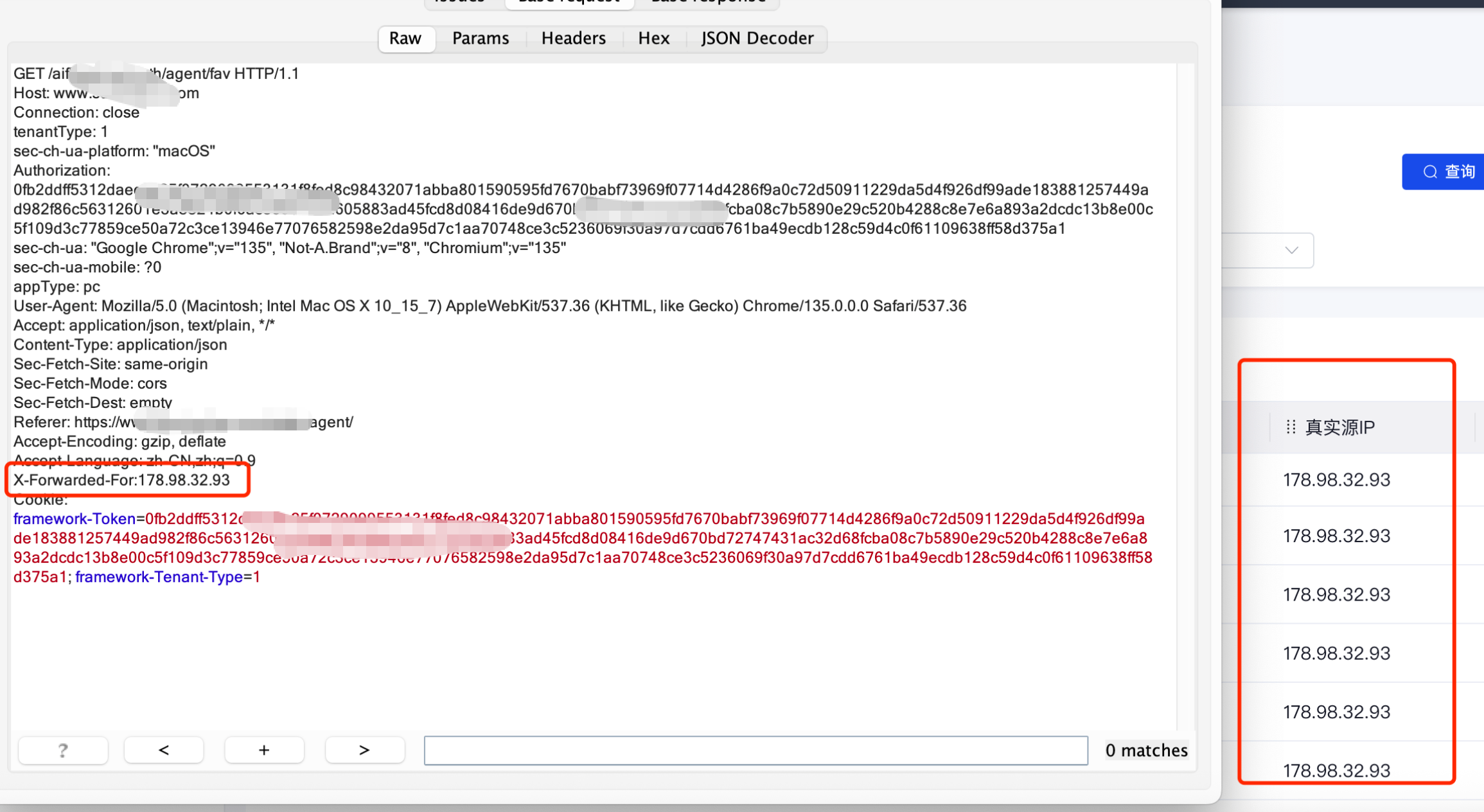Screen dimensions: 1484x812
Task: Click the framework-Tenant-Type cookie name
Action: click(159, 577)
